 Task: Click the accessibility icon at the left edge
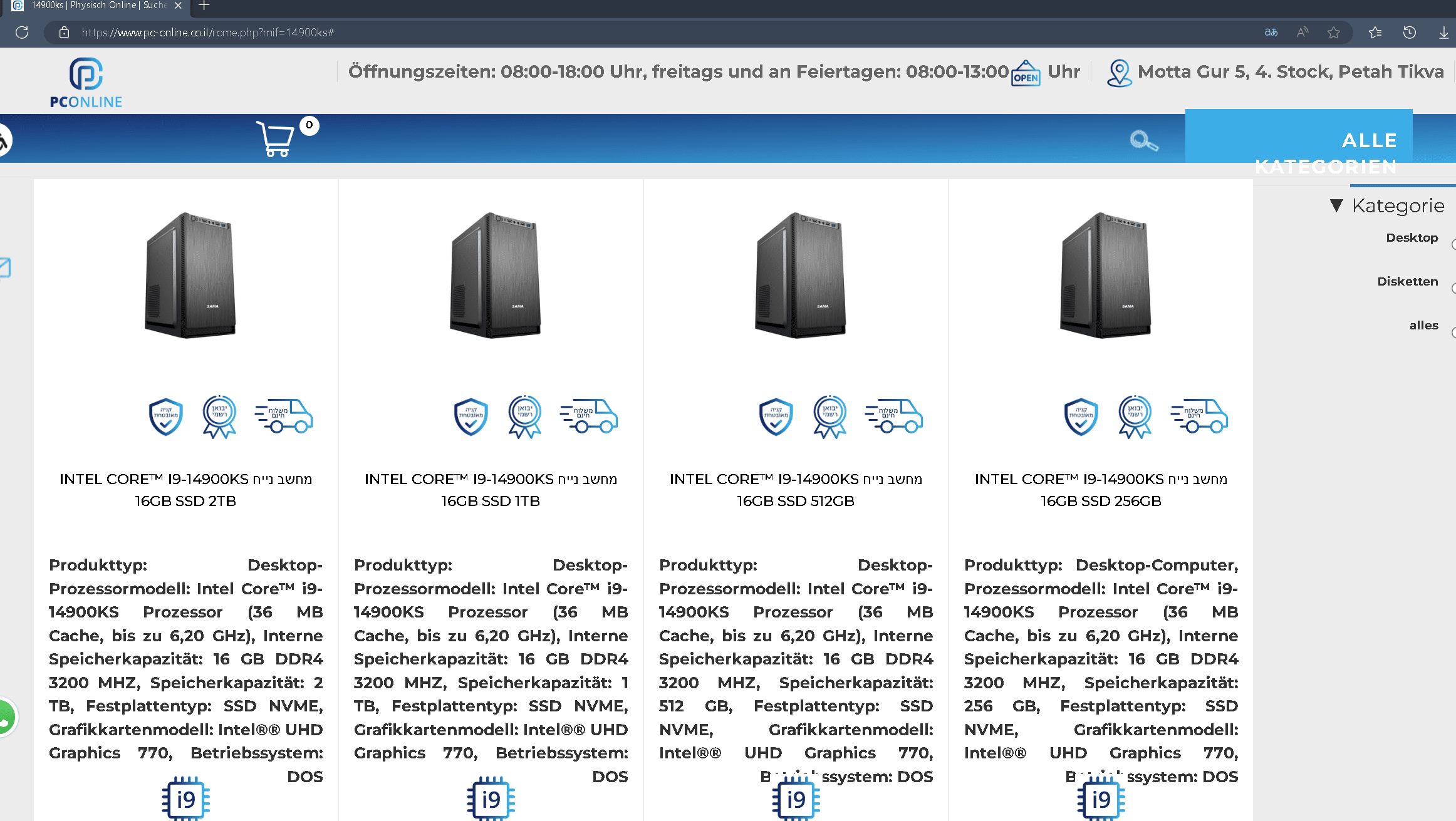point(3,140)
